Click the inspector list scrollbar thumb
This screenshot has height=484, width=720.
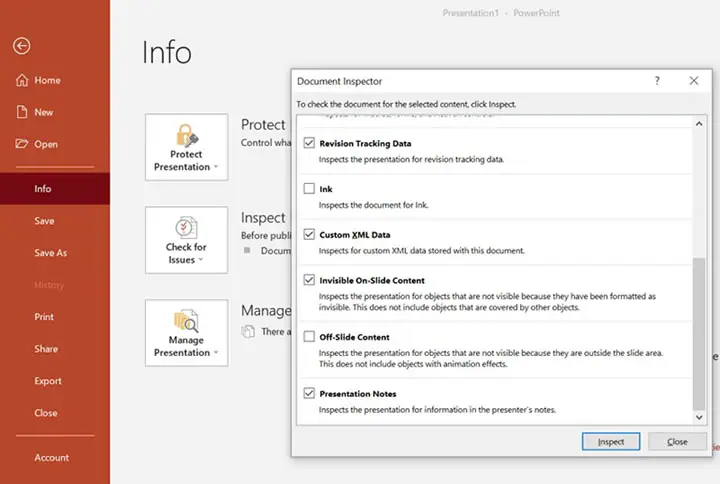(x=699, y=334)
